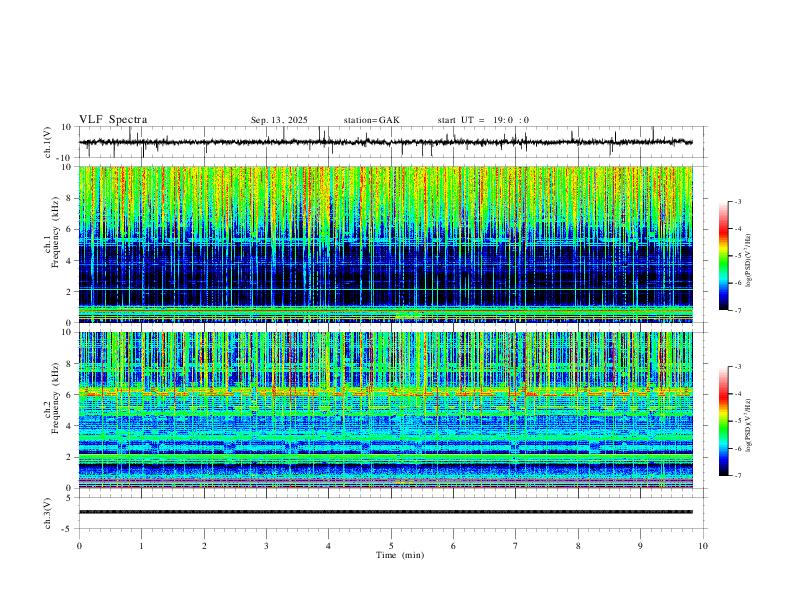This screenshot has width=792, height=612.
Task: Click the '-3' value on ch.1 colorbar
Action: tap(737, 201)
